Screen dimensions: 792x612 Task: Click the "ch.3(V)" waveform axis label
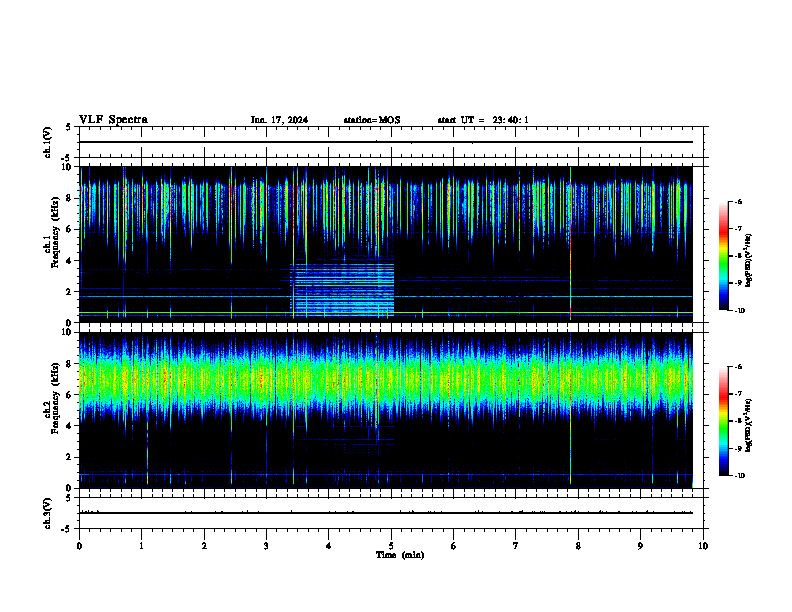click(x=48, y=513)
